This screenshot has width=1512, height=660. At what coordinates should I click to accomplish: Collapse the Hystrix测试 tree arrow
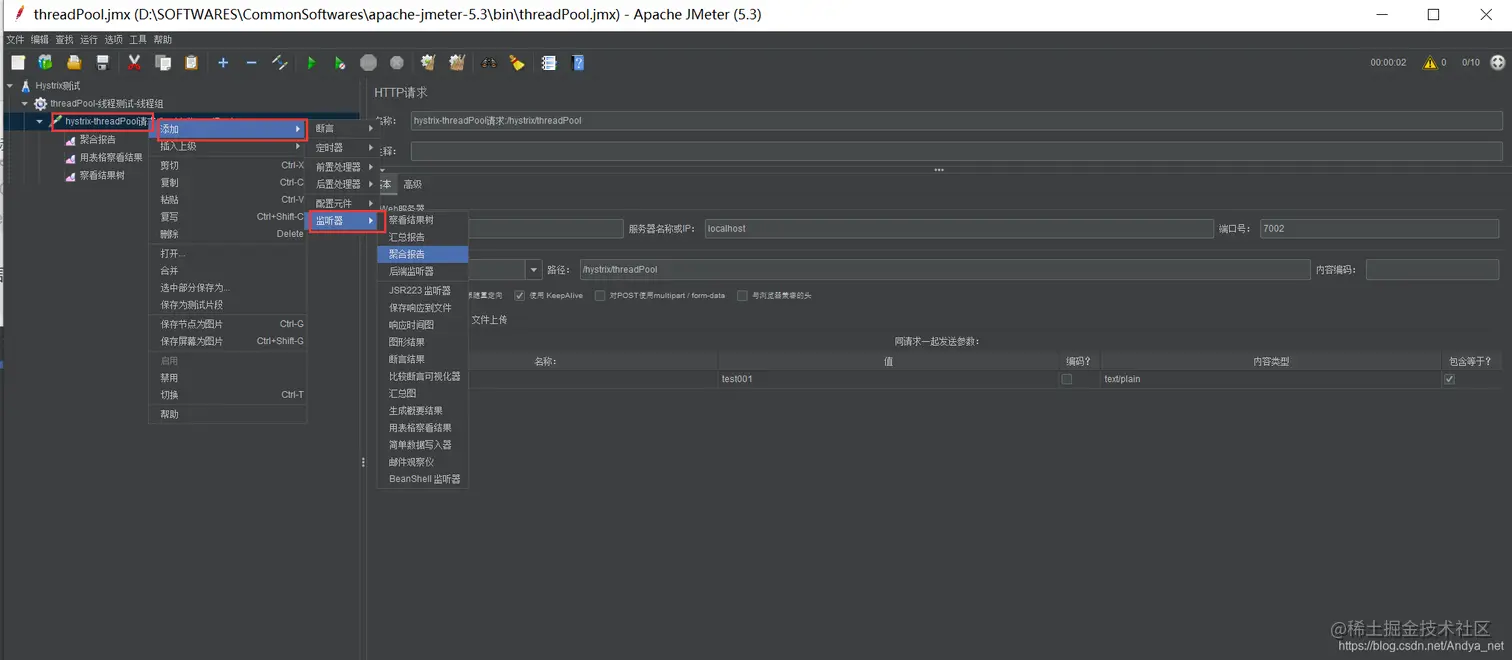tap(10, 86)
